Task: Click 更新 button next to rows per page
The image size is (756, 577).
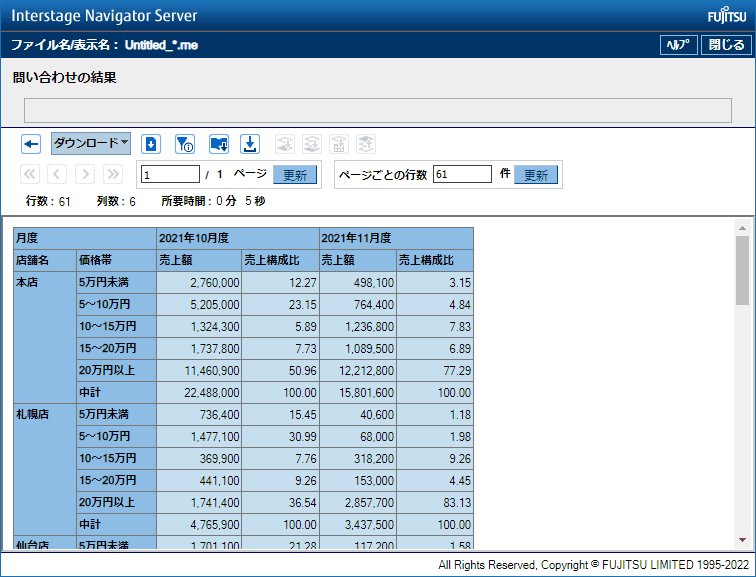Action: (x=536, y=174)
